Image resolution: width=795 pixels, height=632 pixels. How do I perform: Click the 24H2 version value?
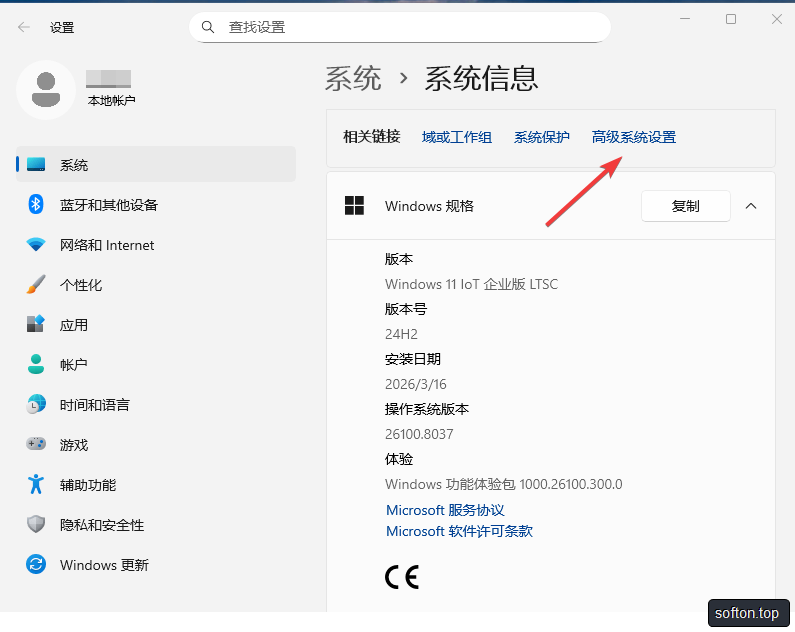tap(401, 334)
